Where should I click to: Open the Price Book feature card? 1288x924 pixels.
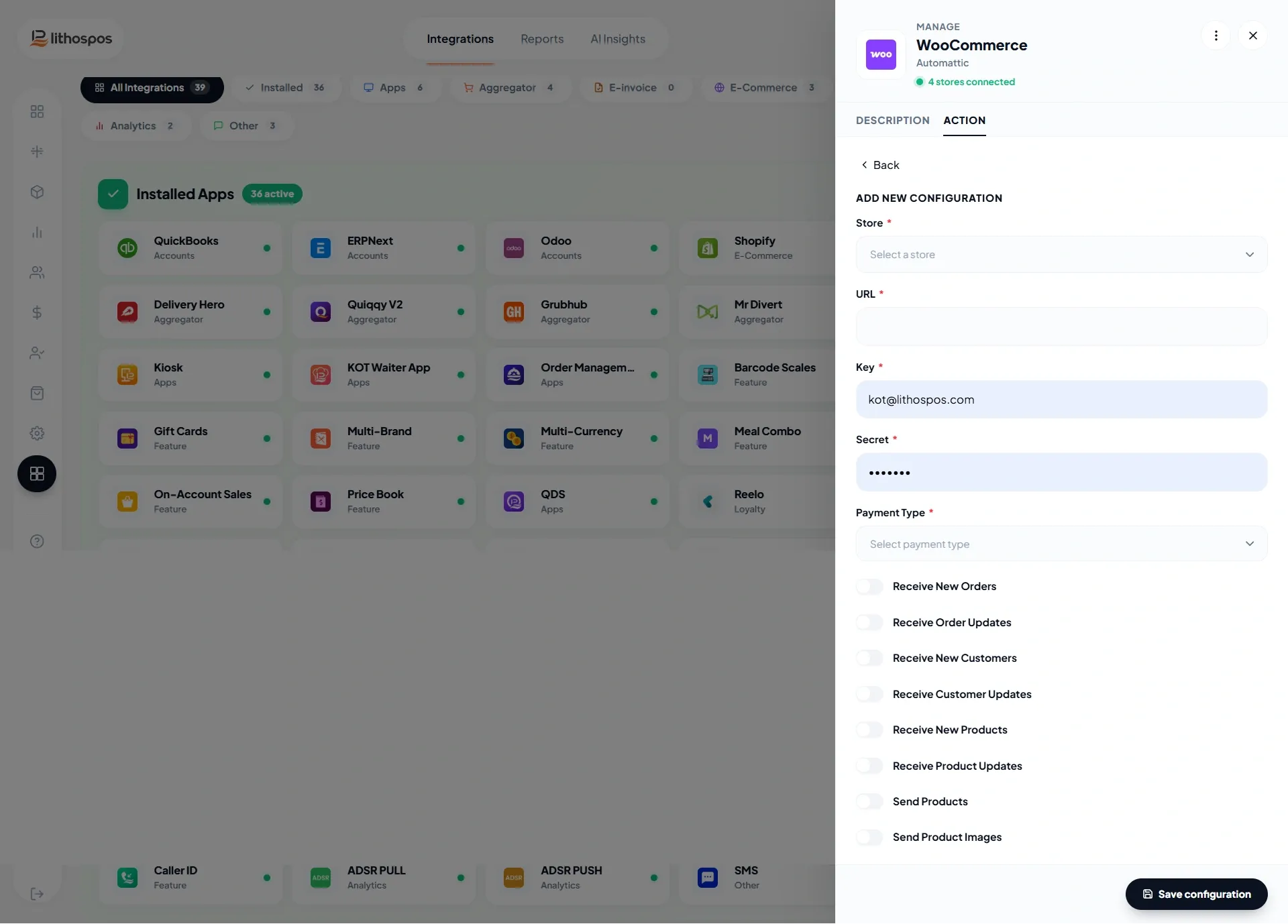384,502
